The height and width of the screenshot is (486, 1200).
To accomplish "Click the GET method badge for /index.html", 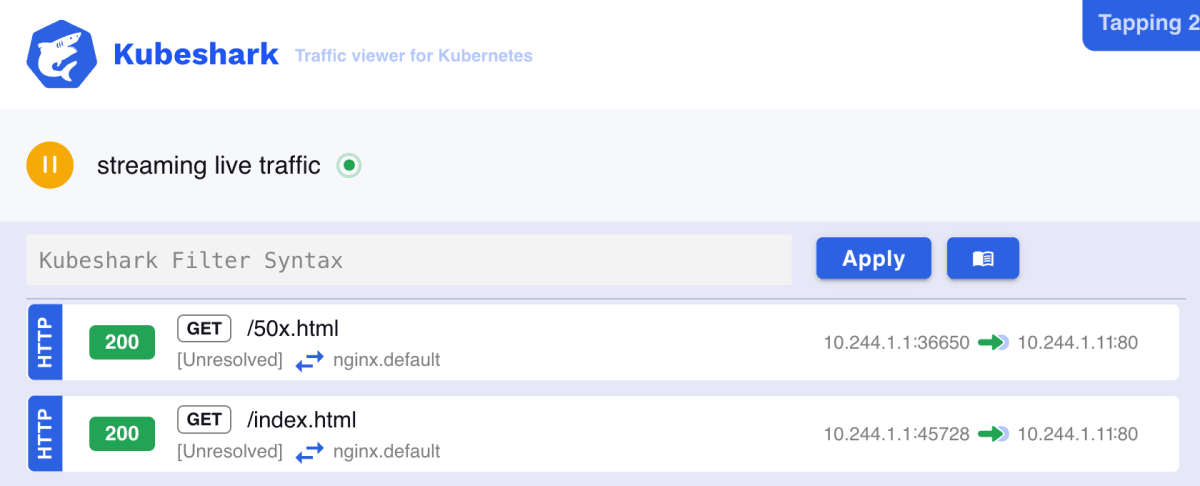I will [204, 419].
